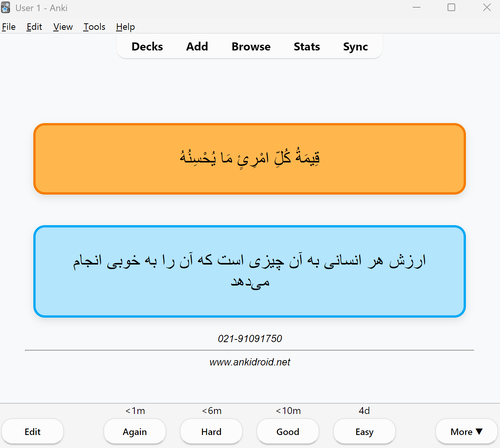Image resolution: width=500 pixels, height=448 pixels.
Task: Rate the card as Easy
Action: point(364,432)
